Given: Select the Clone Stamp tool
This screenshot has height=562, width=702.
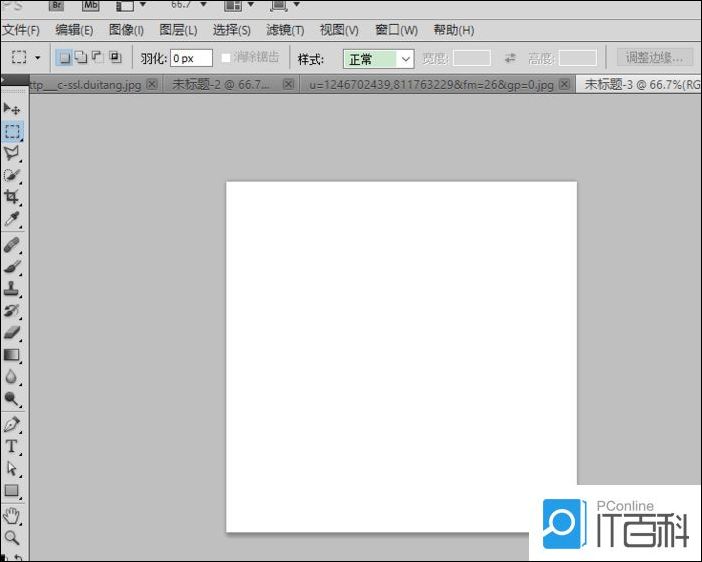Looking at the screenshot, I should click(12, 288).
